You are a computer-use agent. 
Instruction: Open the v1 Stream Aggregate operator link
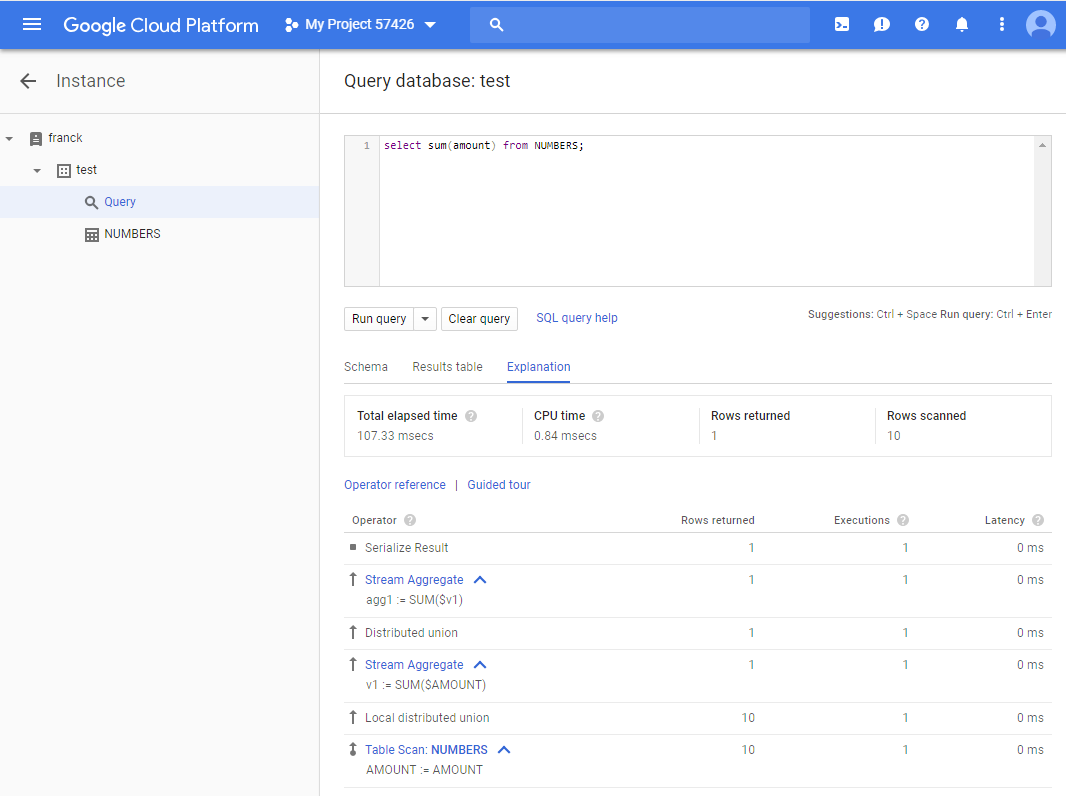(x=414, y=665)
